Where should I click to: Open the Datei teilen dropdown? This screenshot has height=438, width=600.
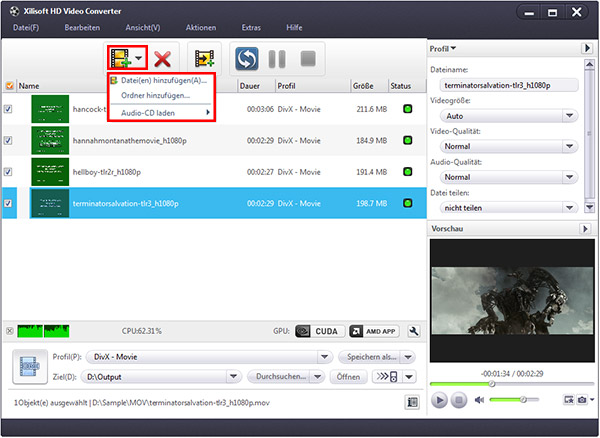[509, 208]
